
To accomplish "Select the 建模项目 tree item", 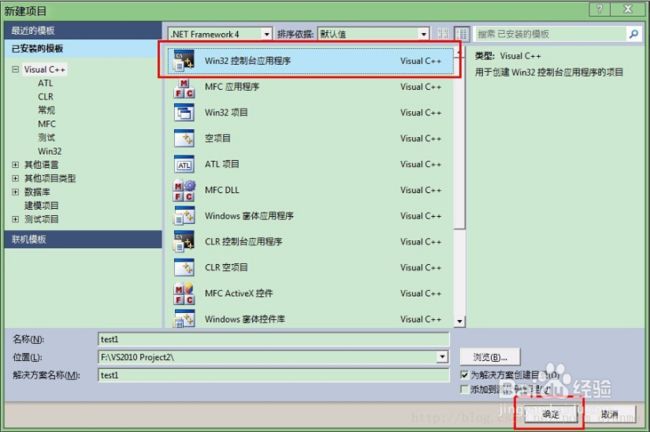I will [41, 206].
